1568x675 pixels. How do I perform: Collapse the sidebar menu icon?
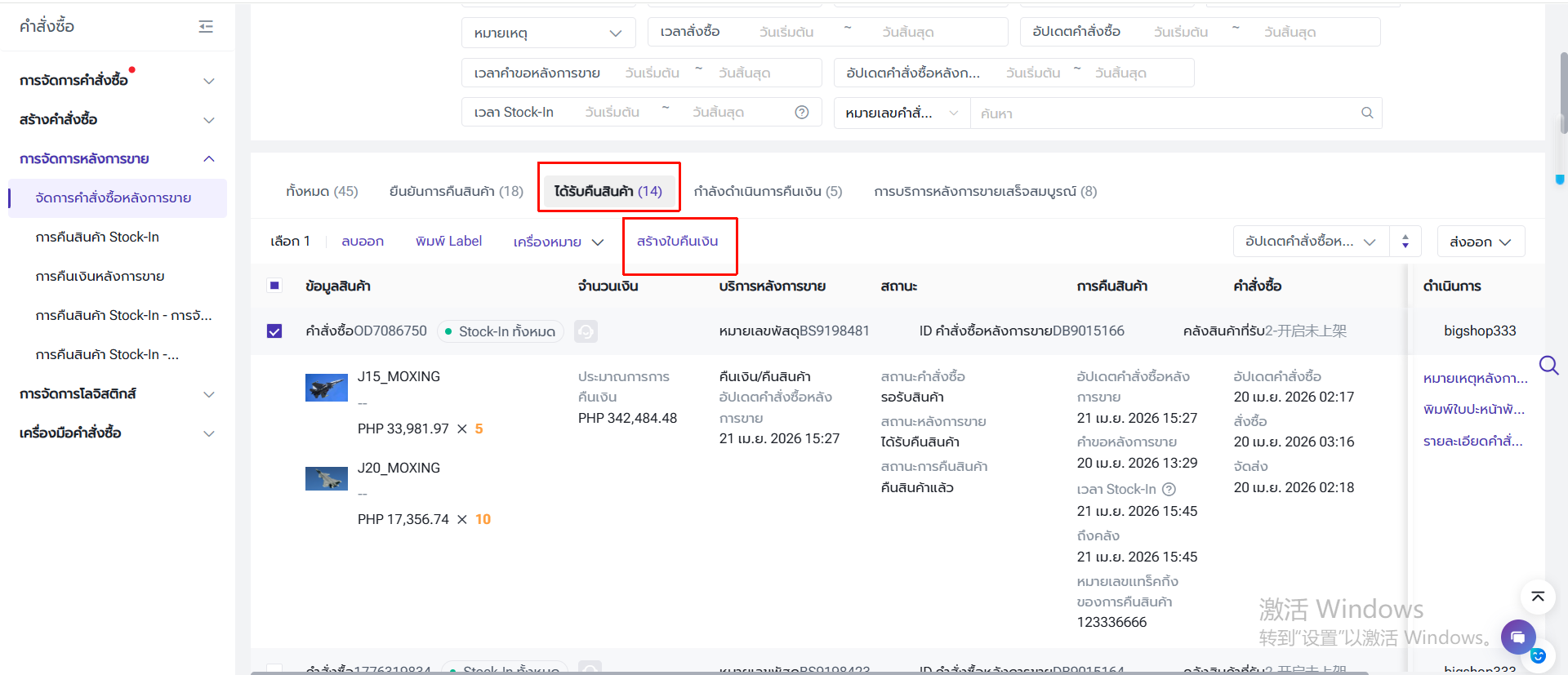click(x=206, y=27)
